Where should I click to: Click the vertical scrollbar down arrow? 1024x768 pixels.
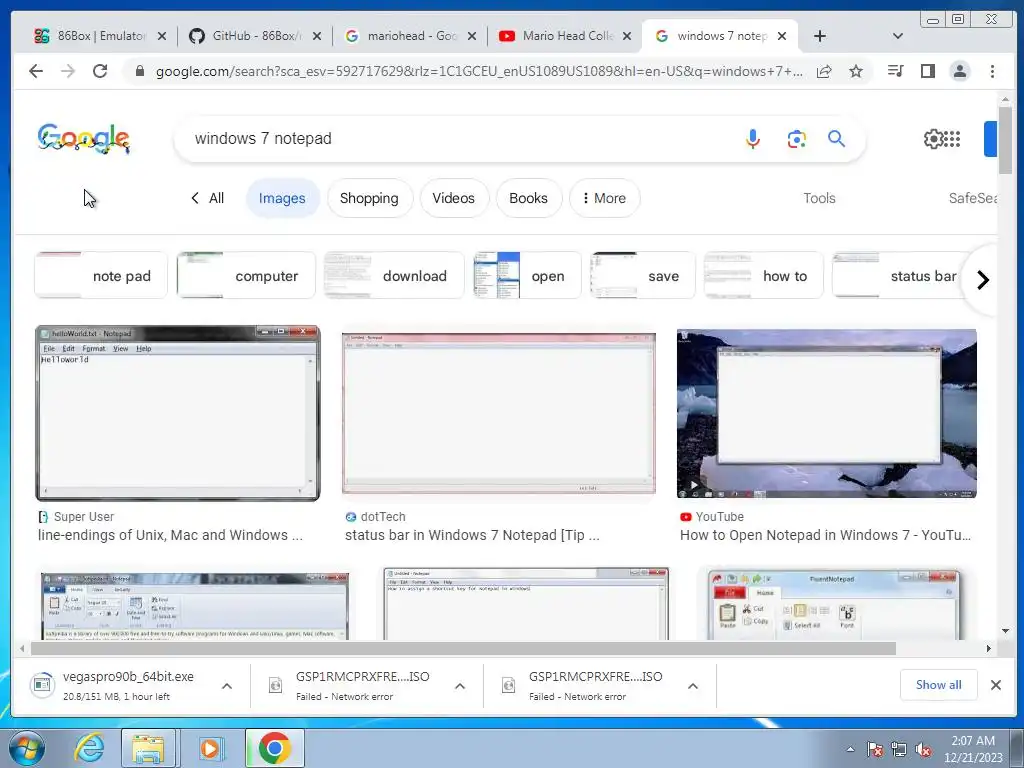[x=1005, y=632]
